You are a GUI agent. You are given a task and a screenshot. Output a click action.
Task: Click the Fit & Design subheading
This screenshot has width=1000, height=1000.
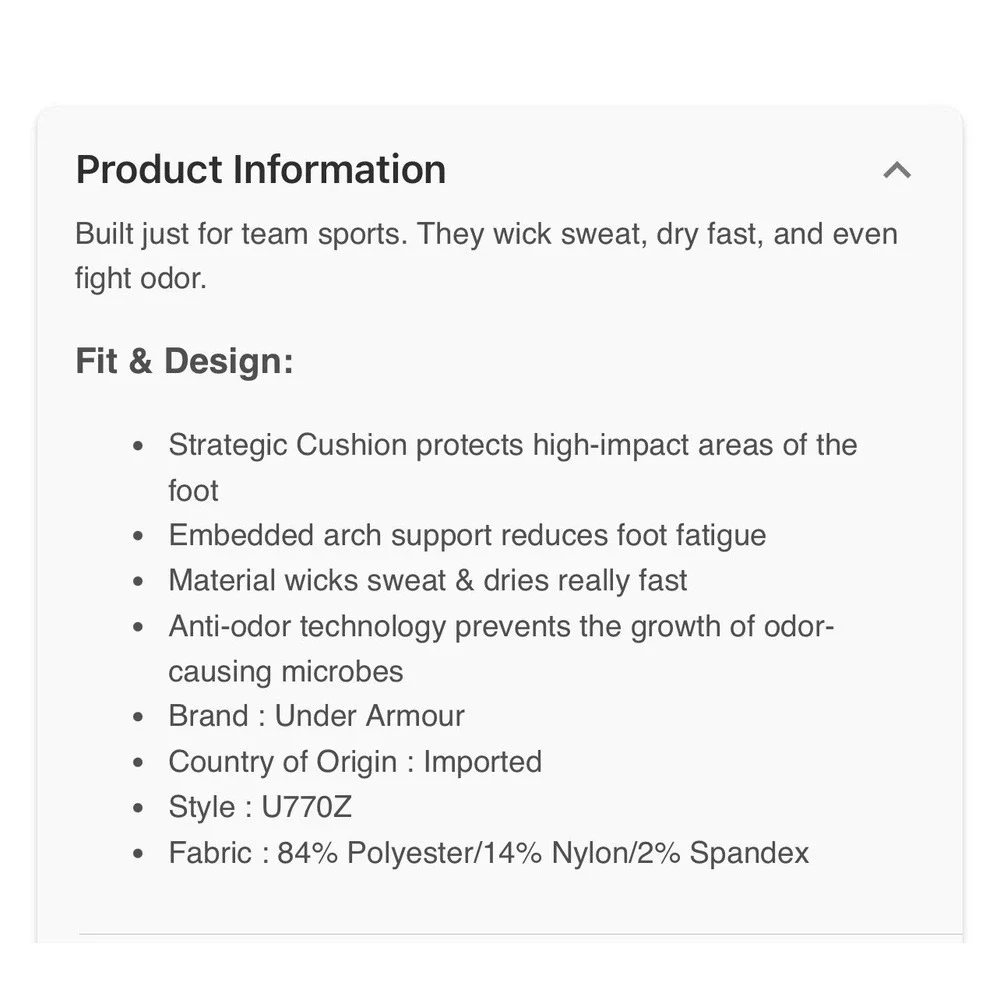point(184,361)
